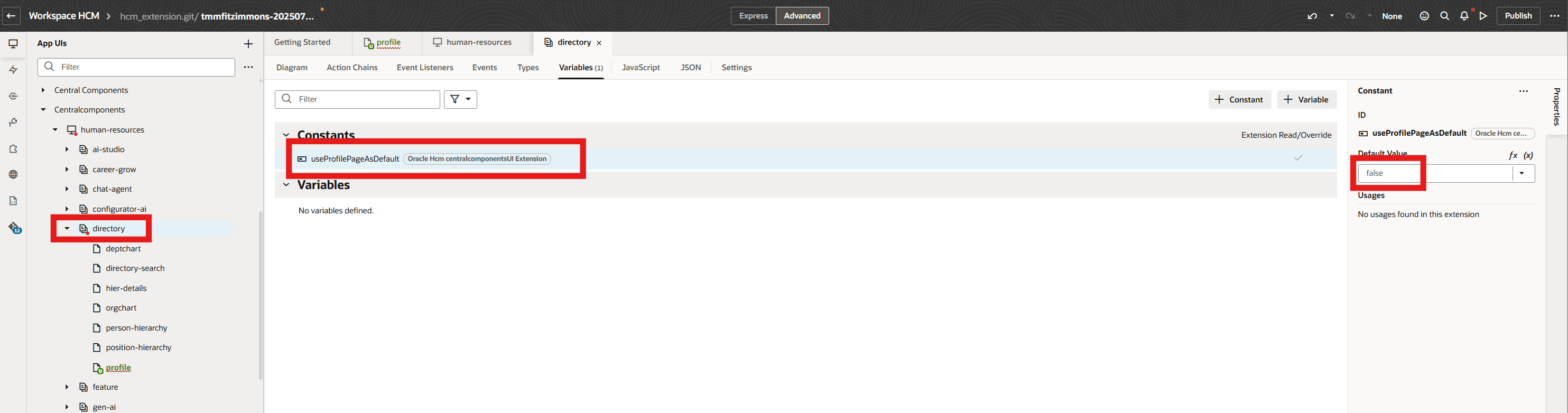This screenshot has width=1568, height=413.
Task: Click the Redo icon in header
Action: 1350,16
